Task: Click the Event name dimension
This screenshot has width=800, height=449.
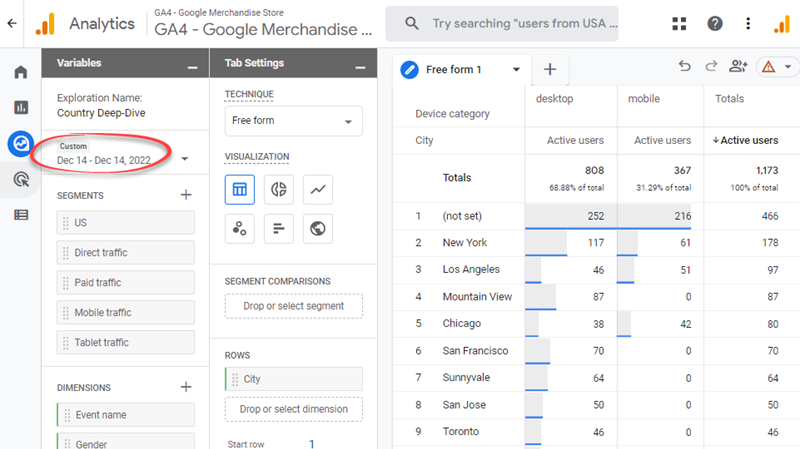Action: click(126, 415)
